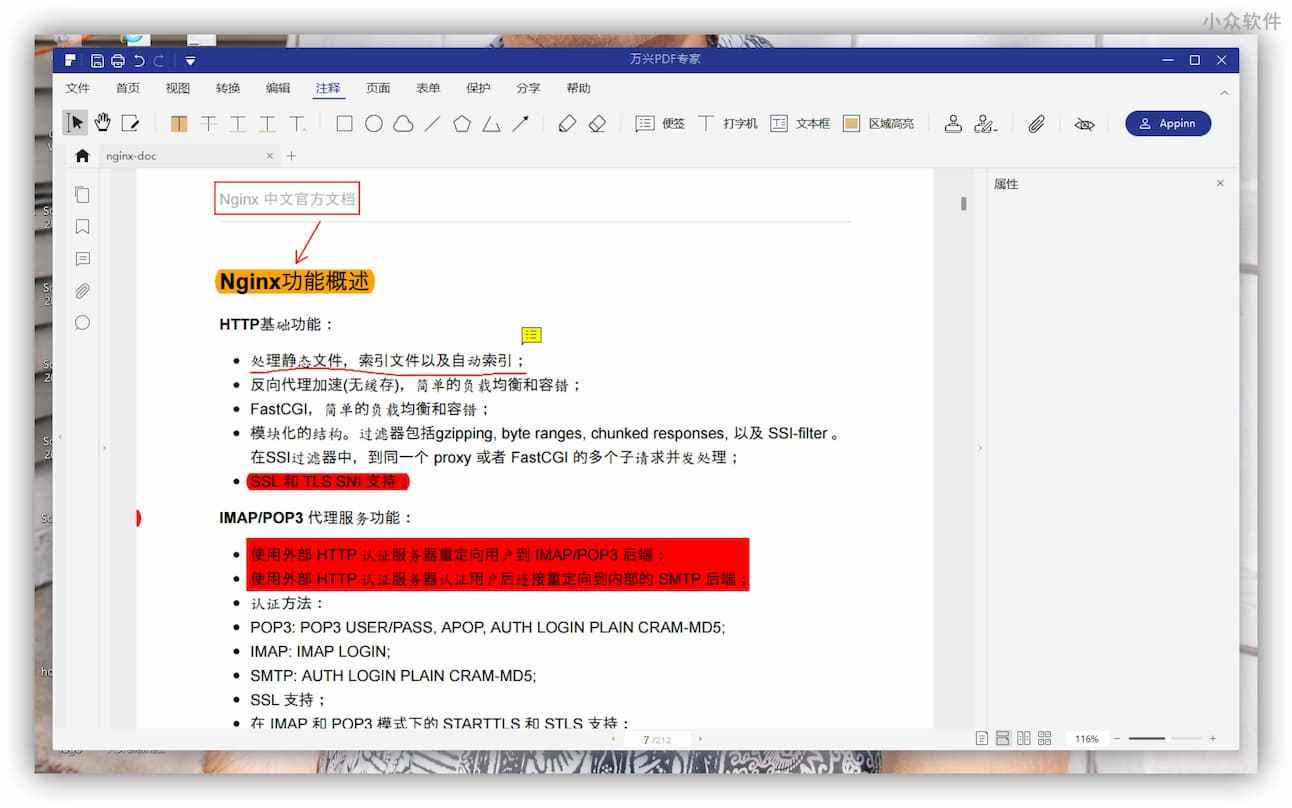Pick the edit annotation pencil tool
1292x808 pixels.
[x=130, y=123]
